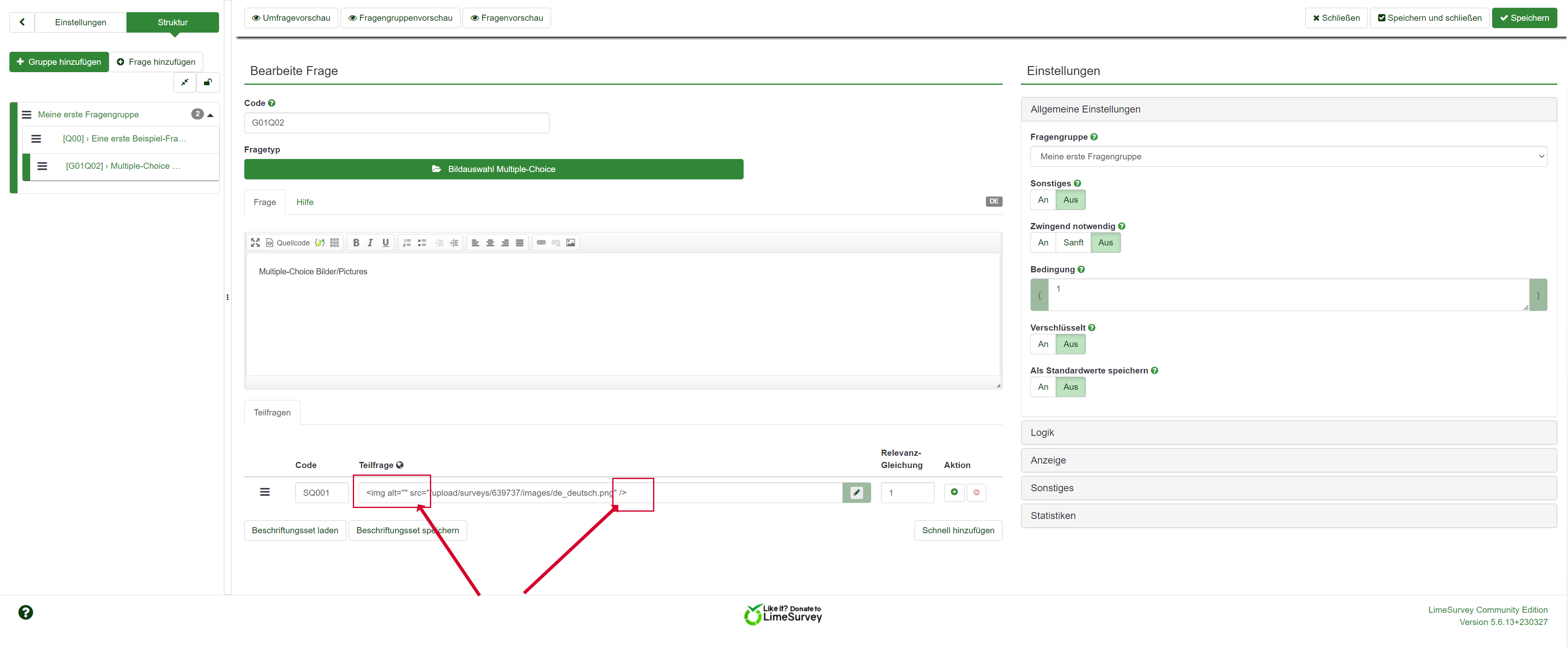Center-align the question text

coord(490,243)
